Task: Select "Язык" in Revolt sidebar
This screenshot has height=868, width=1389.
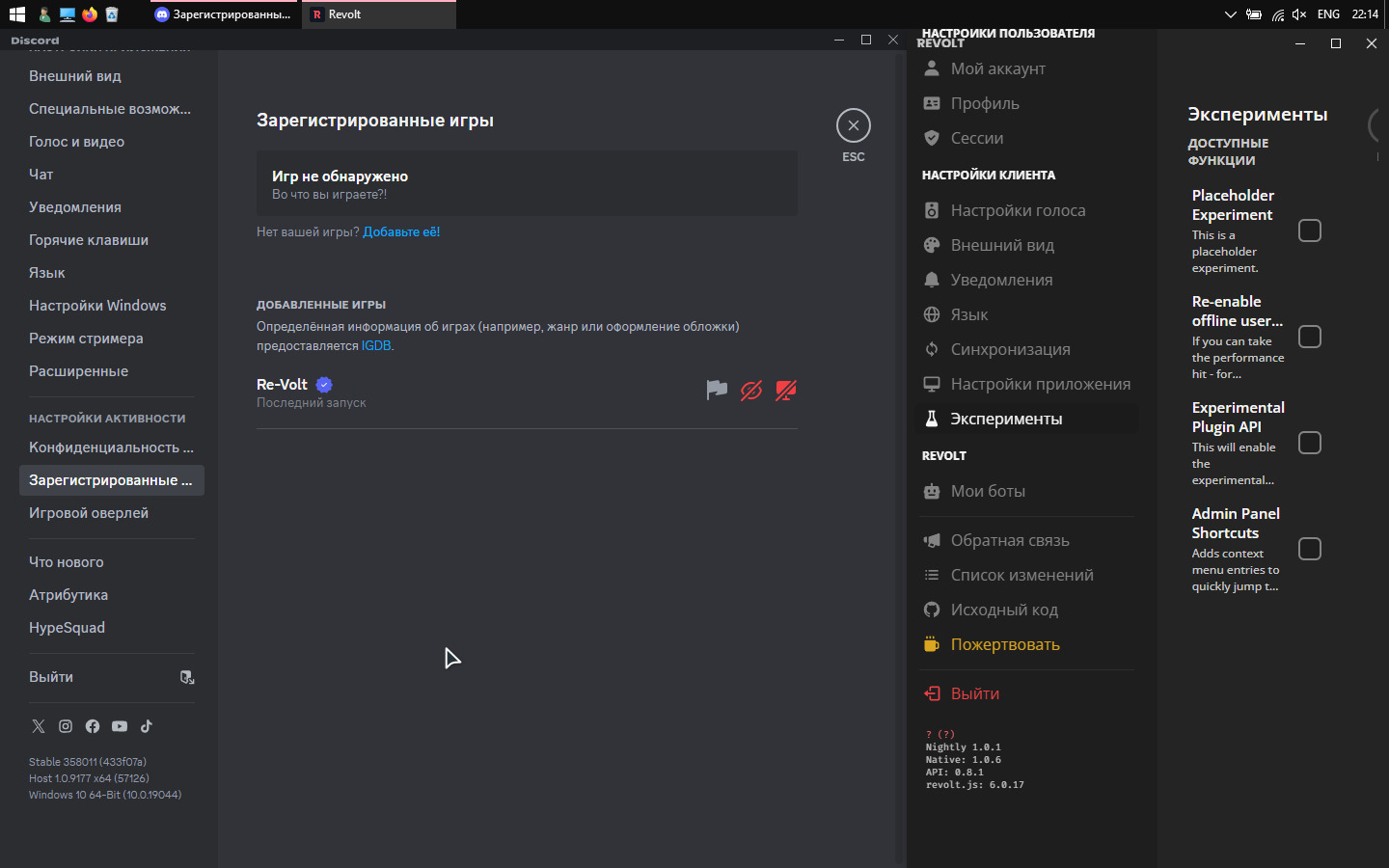Action: point(1028,314)
